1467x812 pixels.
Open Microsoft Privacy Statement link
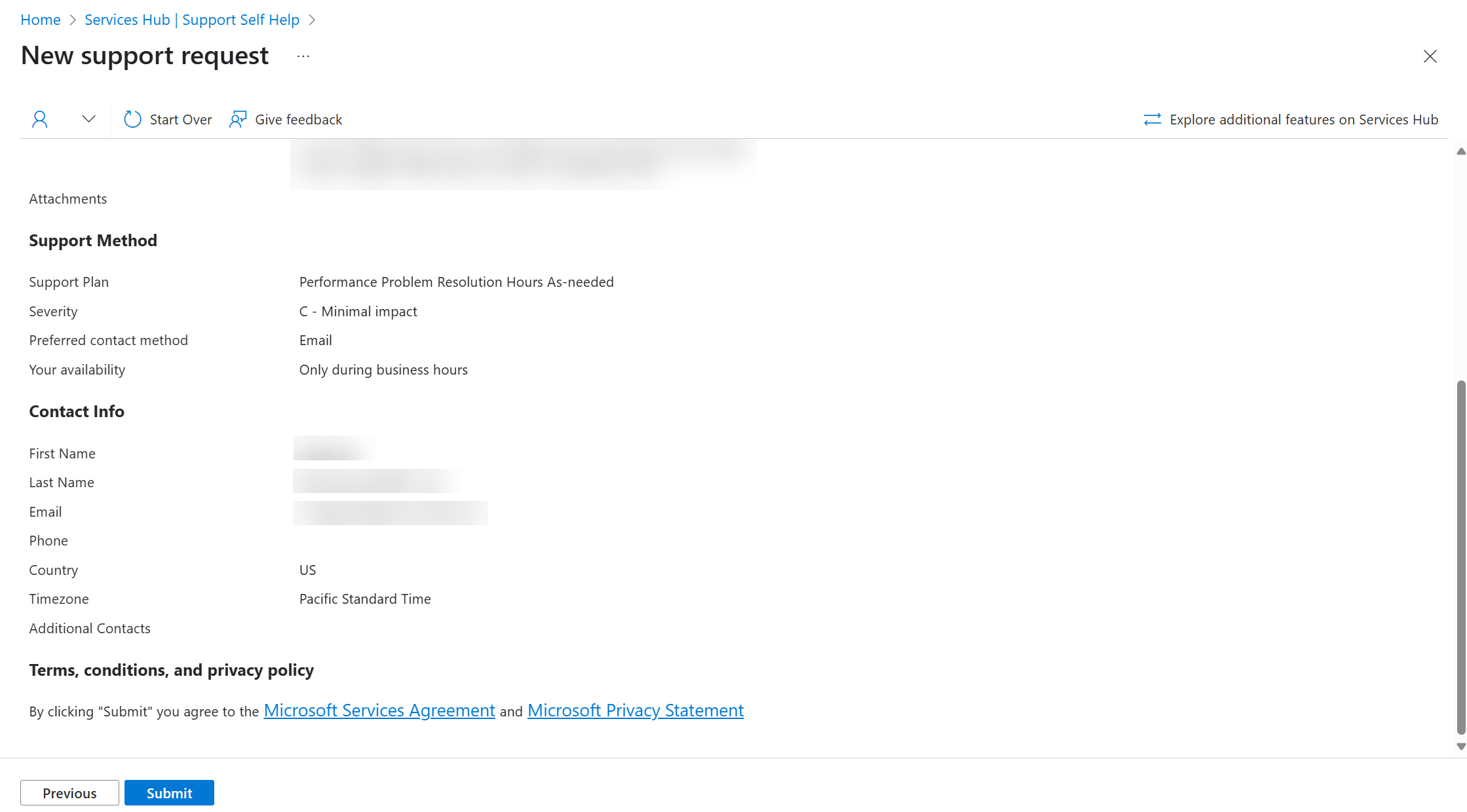pyautogui.click(x=635, y=710)
